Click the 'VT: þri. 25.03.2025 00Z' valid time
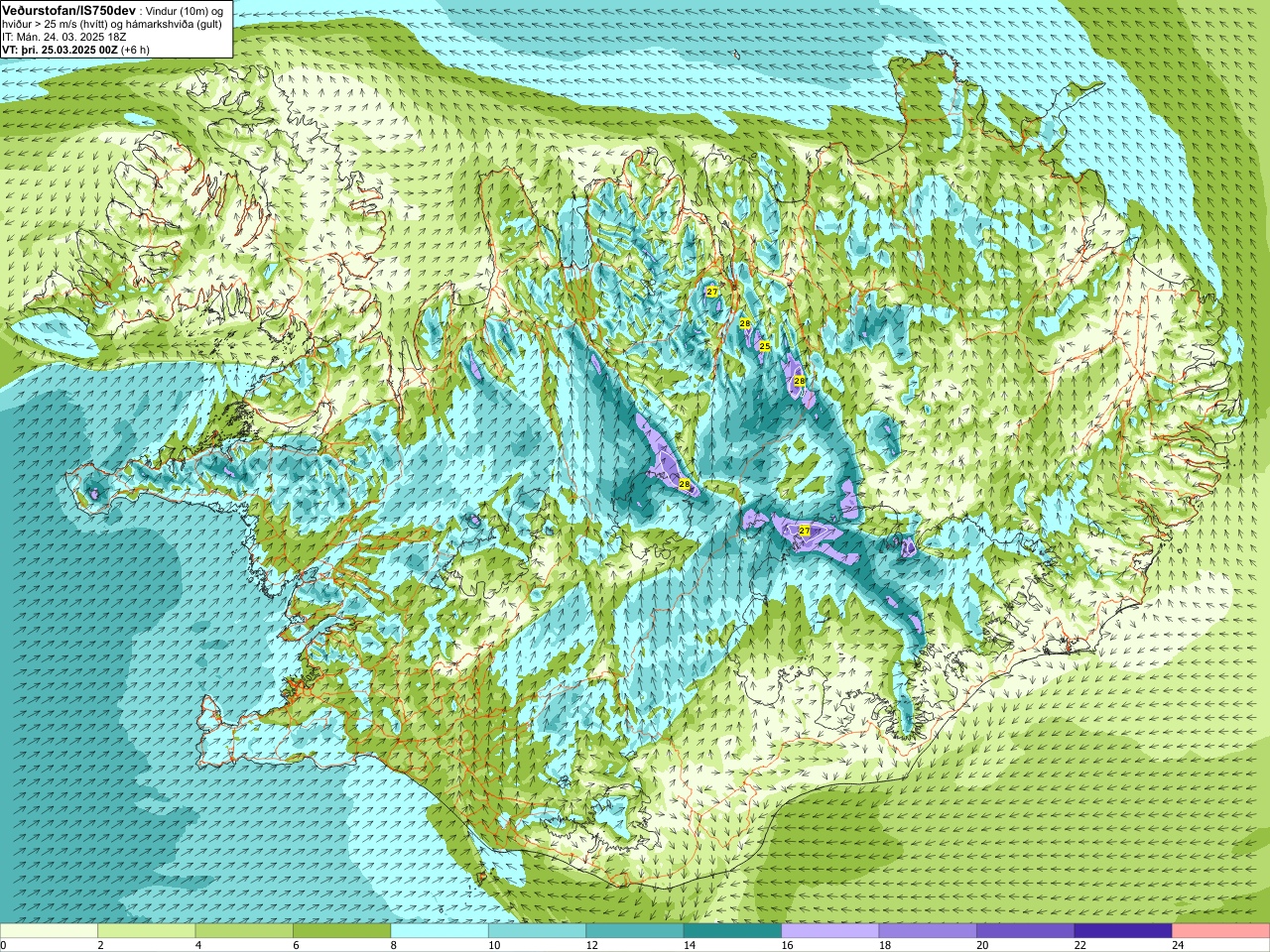The image size is (1270, 952). [x=60, y=50]
